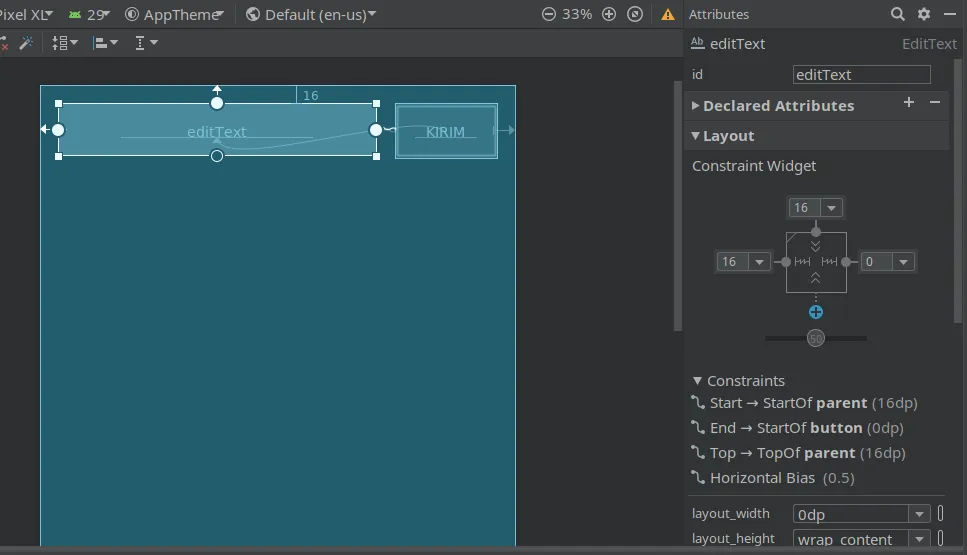Click right constraint dot in constraint widget
This screenshot has width=967, height=555.
pos(846,262)
